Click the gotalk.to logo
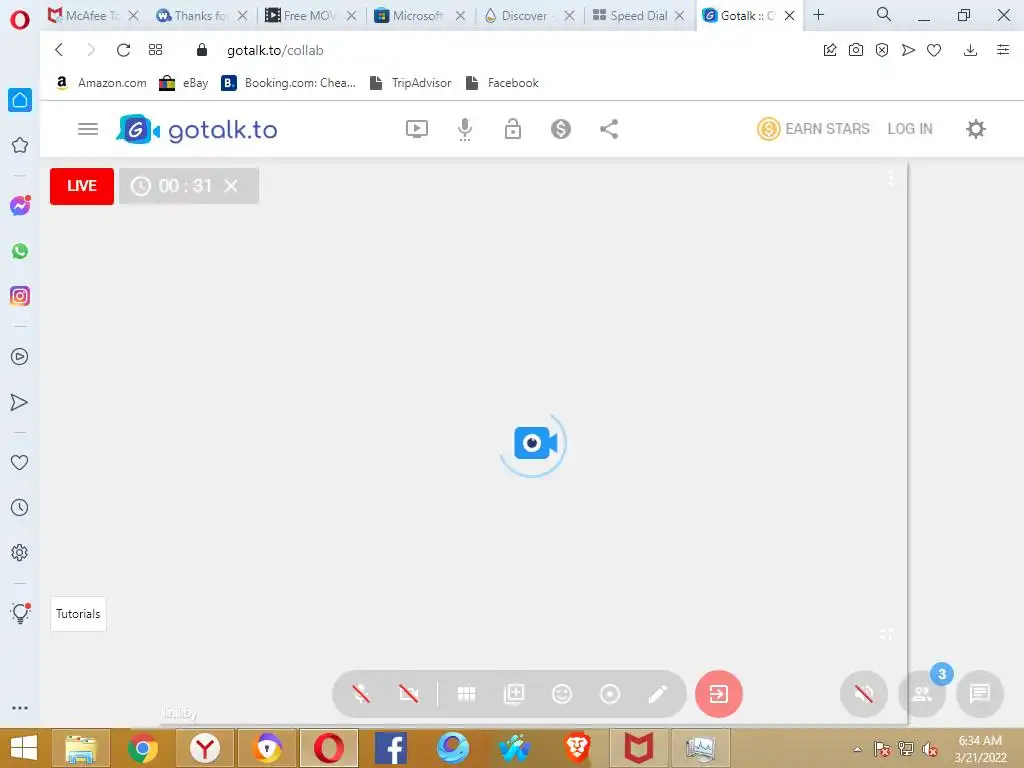Image resolution: width=1024 pixels, height=768 pixels. [197, 129]
